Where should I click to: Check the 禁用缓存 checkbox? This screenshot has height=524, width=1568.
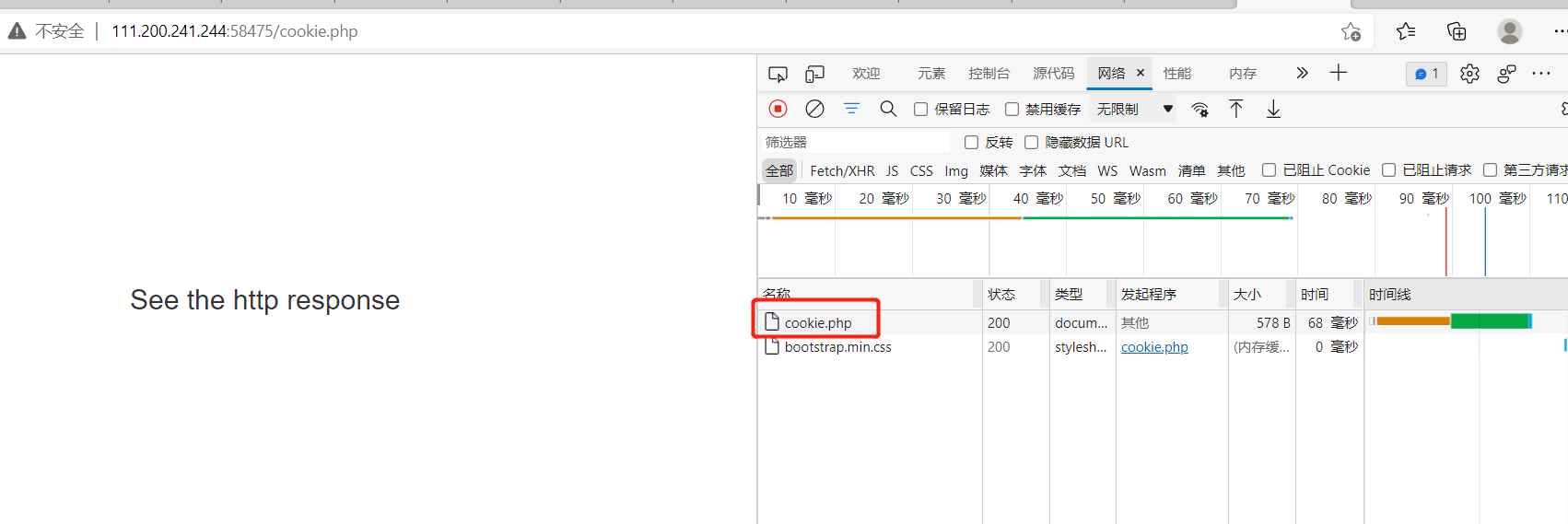click(1012, 110)
